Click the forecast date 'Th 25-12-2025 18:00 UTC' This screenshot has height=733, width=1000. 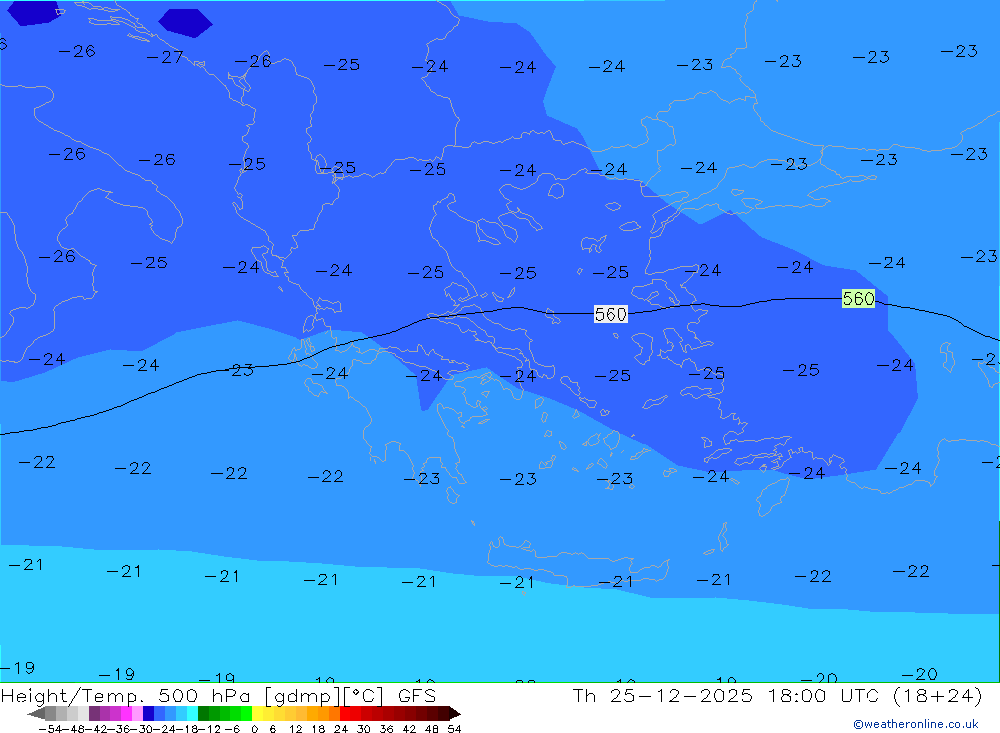(726, 695)
